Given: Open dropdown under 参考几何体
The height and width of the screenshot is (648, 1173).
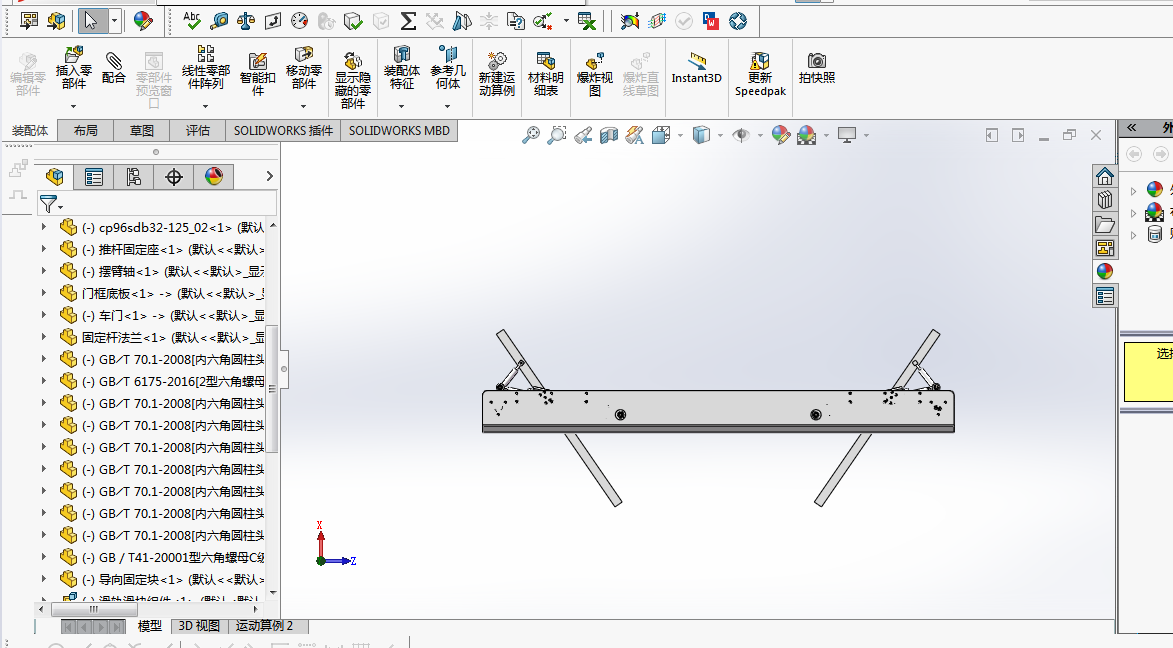Looking at the screenshot, I should pyautogui.click(x=447, y=106).
